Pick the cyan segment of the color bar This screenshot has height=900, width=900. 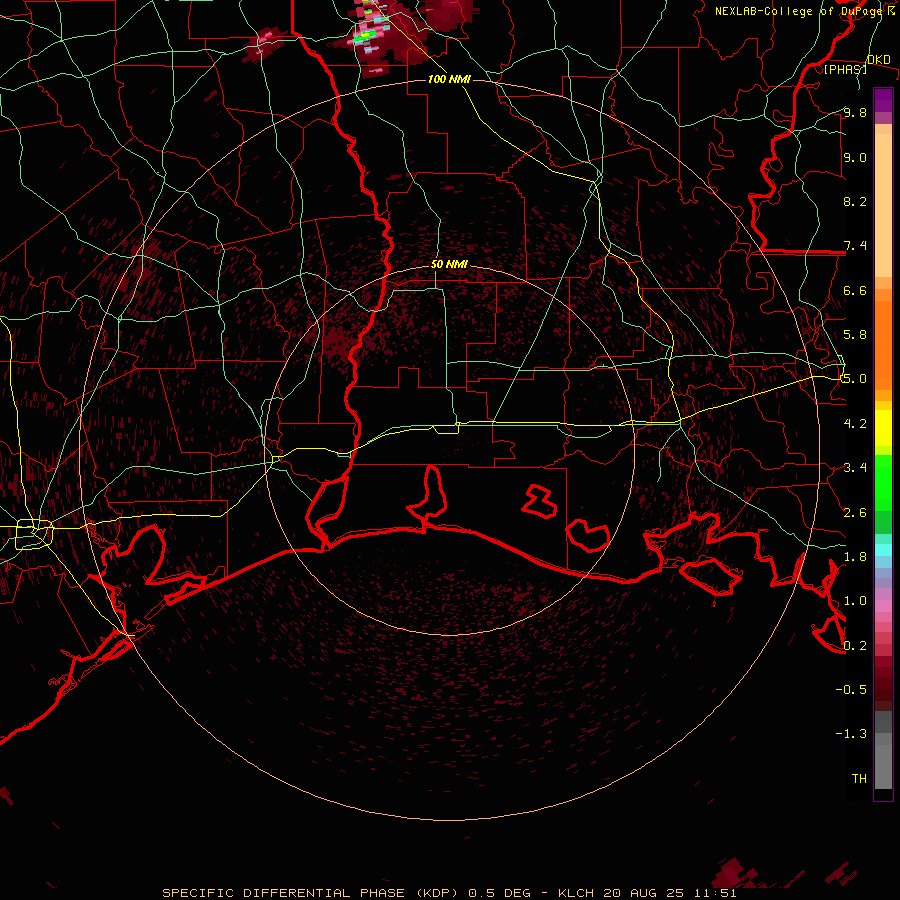point(883,550)
